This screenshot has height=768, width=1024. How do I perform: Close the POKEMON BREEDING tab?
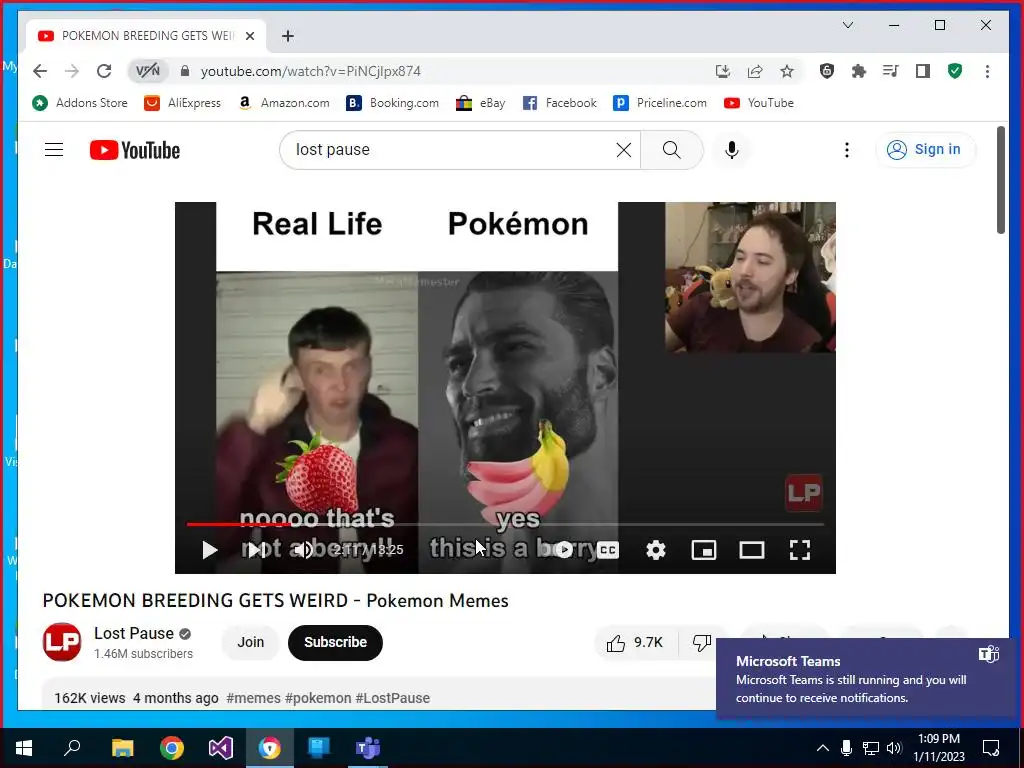tap(249, 36)
